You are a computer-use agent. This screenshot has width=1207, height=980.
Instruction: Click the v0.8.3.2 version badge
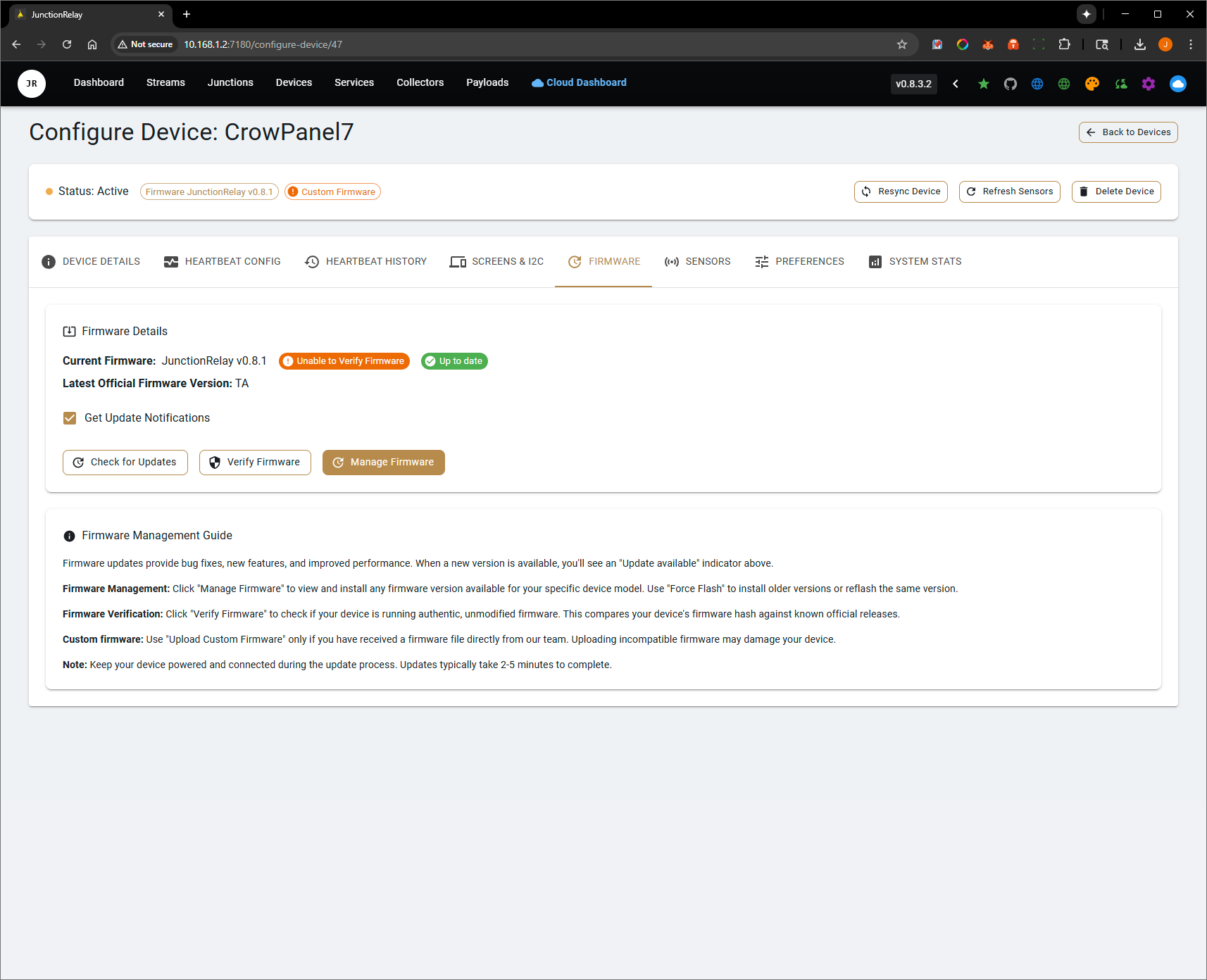(913, 84)
